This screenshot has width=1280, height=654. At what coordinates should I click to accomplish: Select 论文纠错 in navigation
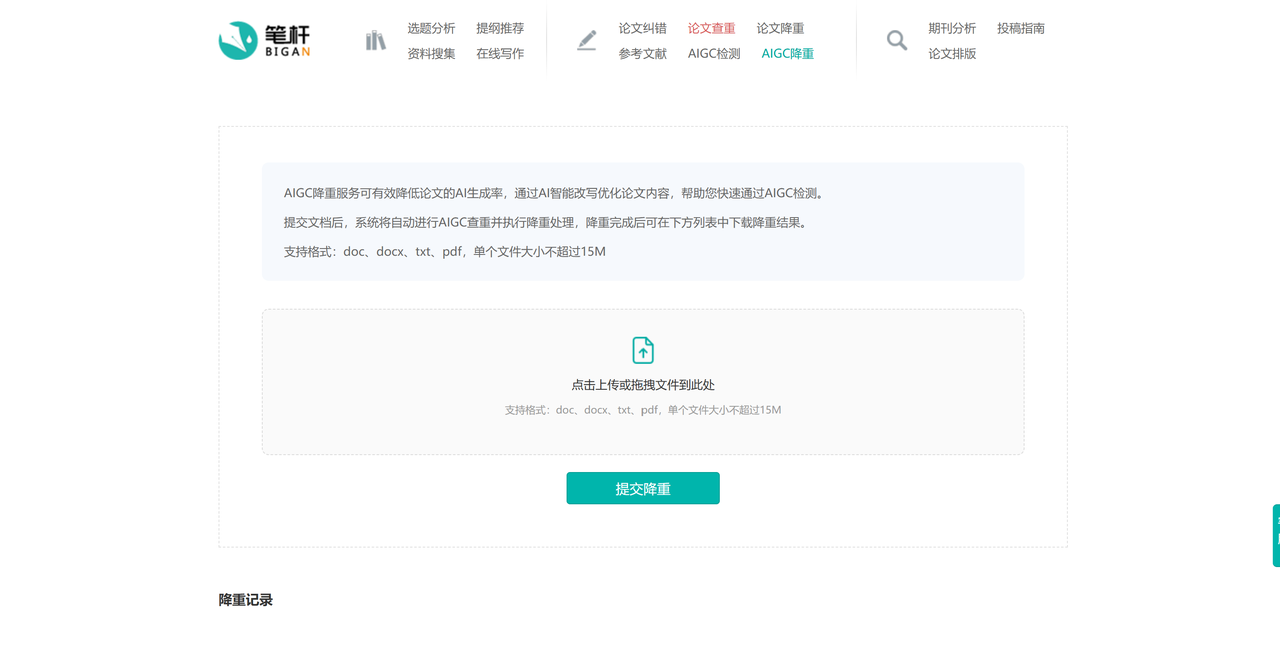(x=642, y=28)
